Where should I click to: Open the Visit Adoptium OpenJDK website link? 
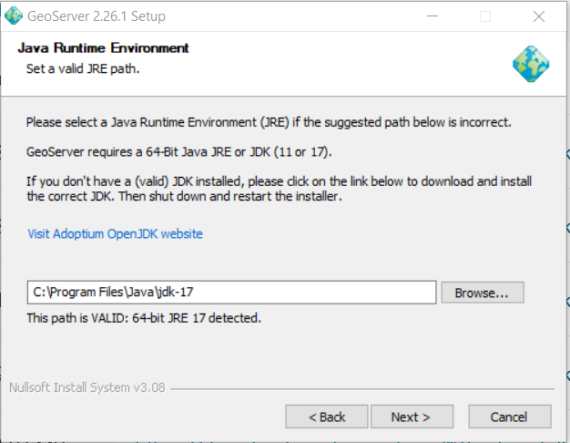[x=115, y=234]
